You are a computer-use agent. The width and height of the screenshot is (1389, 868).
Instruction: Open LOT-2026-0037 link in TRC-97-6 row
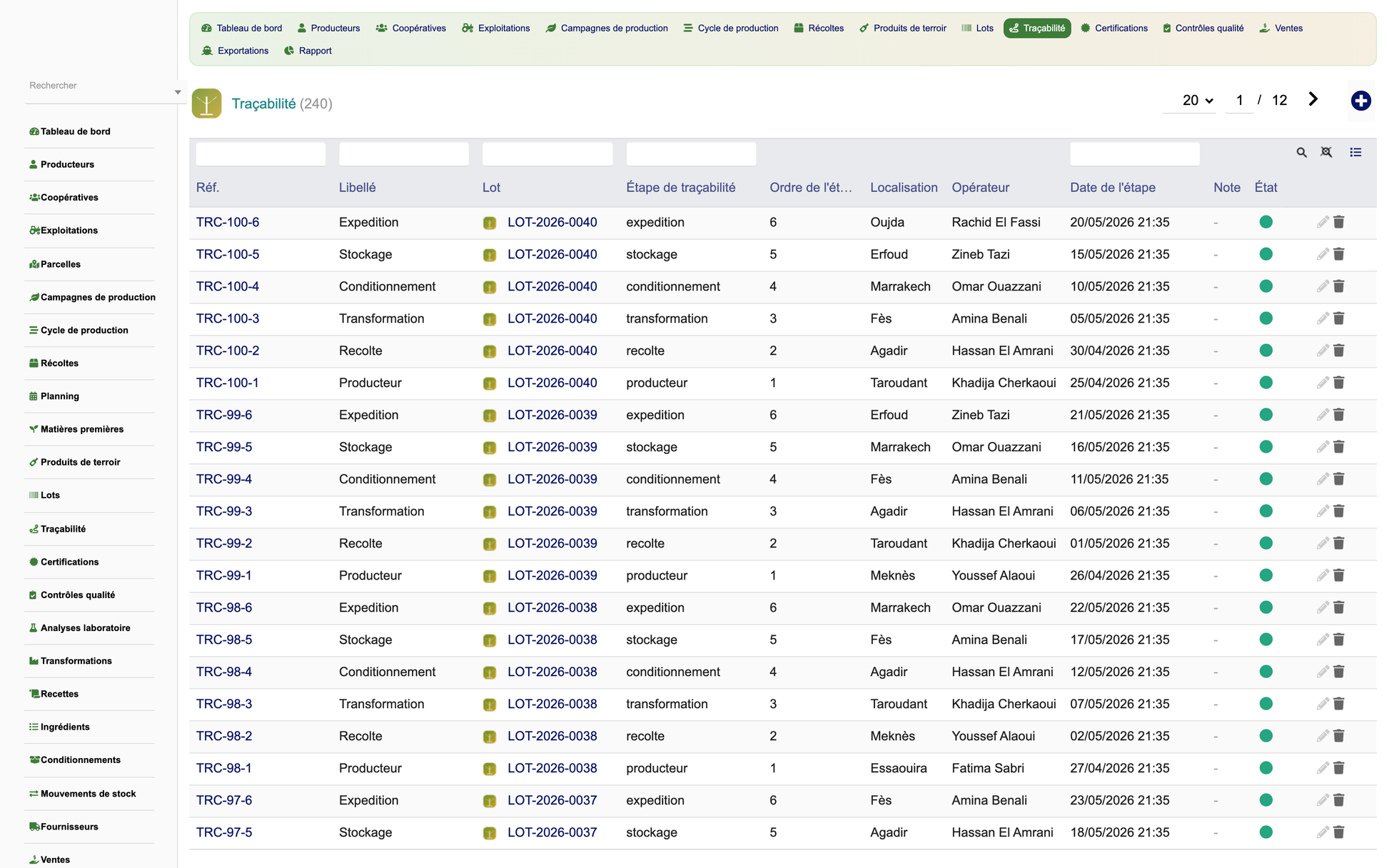click(552, 800)
